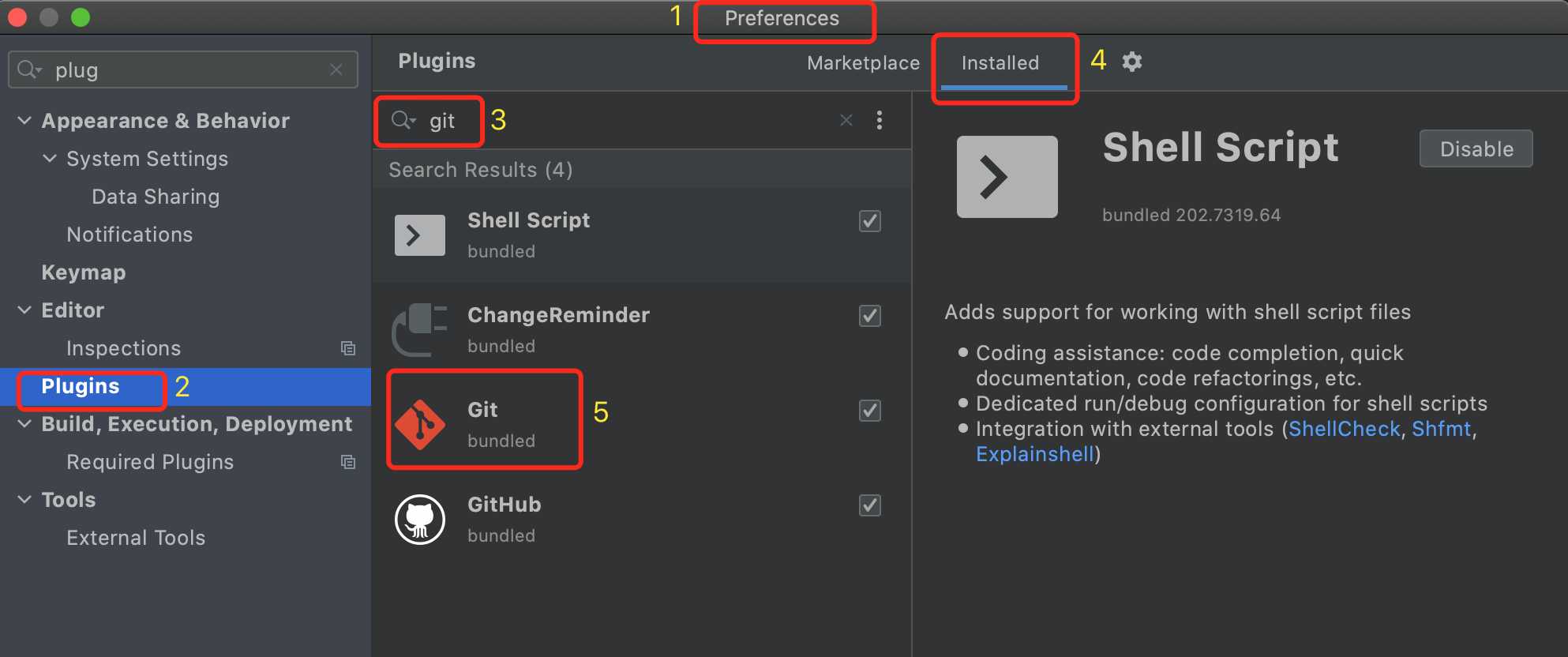Screen dimensions: 1568x657
Task: Open the Shfmt link
Action: [x=1442, y=429]
